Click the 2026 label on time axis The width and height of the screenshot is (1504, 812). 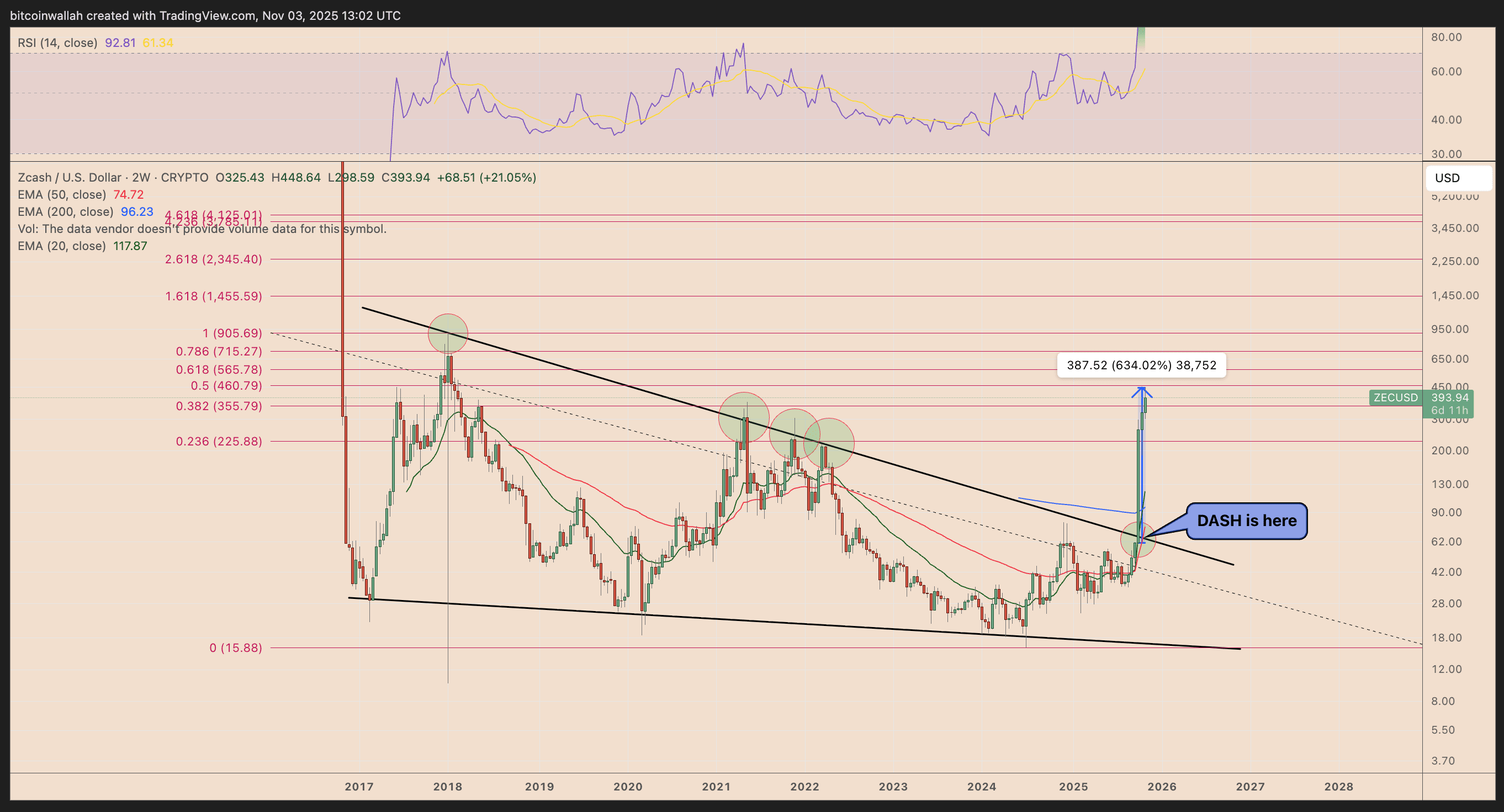coord(1161,786)
